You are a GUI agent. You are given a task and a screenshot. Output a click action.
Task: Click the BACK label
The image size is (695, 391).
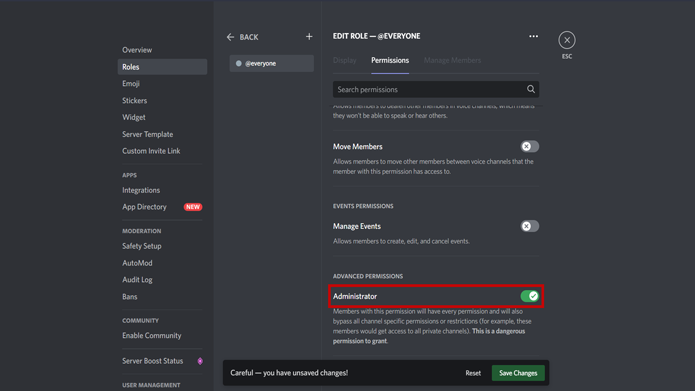(x=249, y=37)
